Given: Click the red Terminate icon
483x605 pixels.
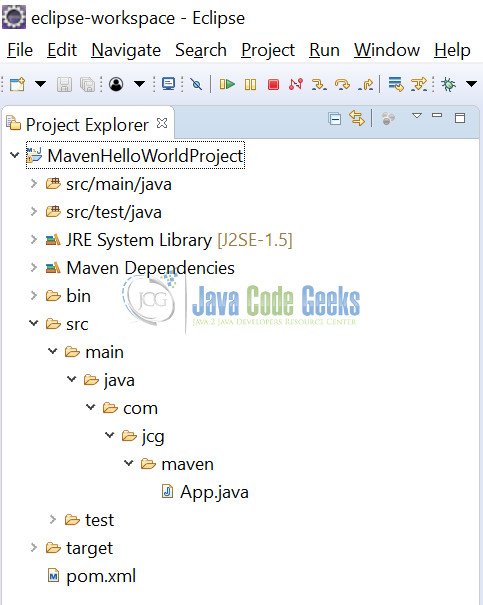Looking at the screenshot, I should tap(274, 84).
